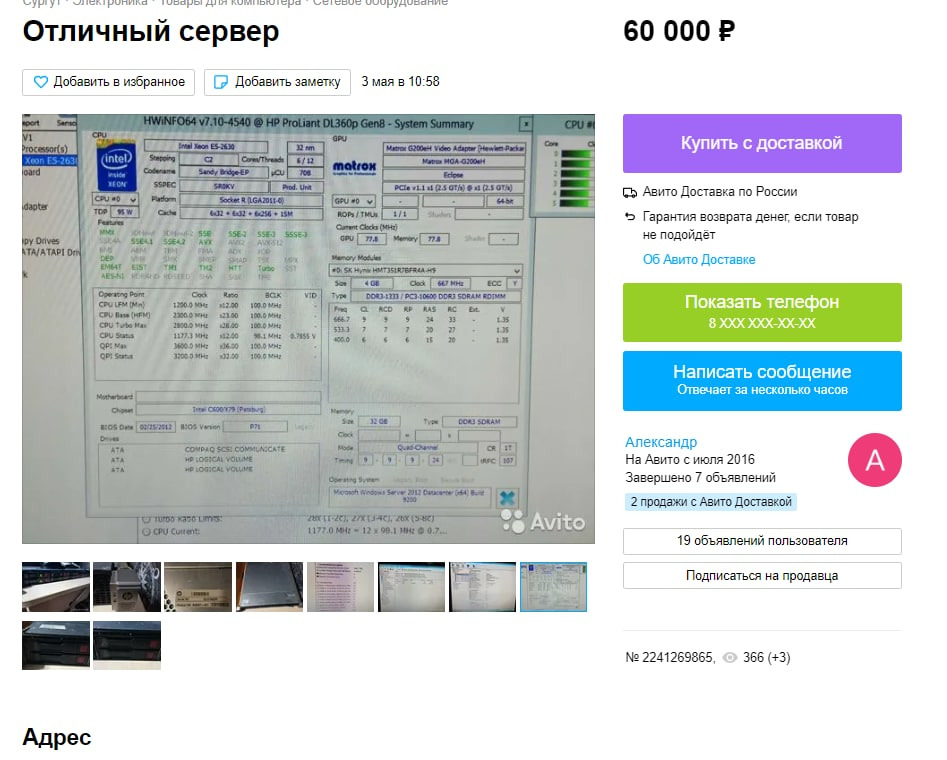Screen dimensions: 947x760
Task: Open the Об Авито Доставке link
Action: coord(699,259)
